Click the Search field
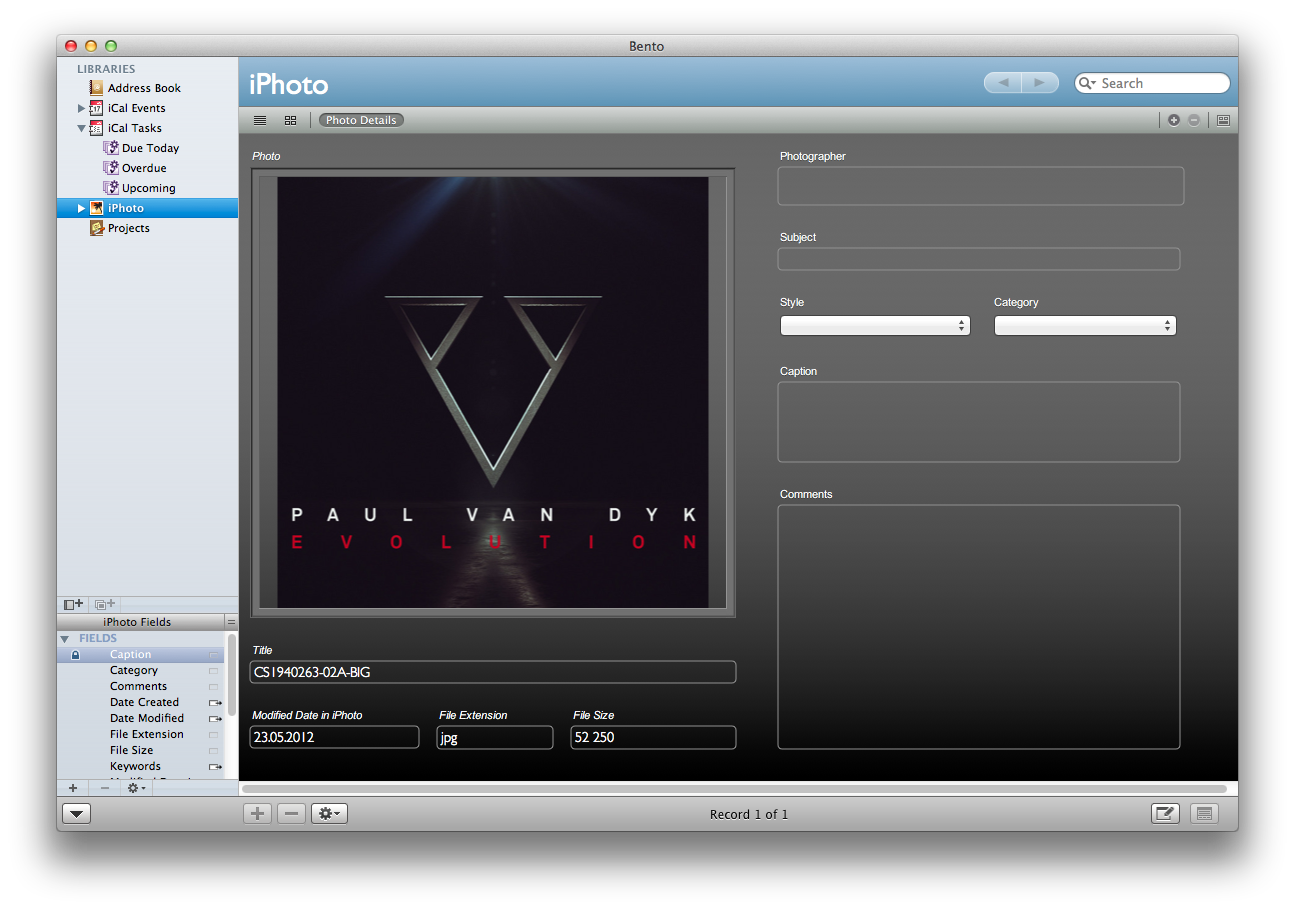This screenshot has height=910, width=1295. click(1160, 83)
